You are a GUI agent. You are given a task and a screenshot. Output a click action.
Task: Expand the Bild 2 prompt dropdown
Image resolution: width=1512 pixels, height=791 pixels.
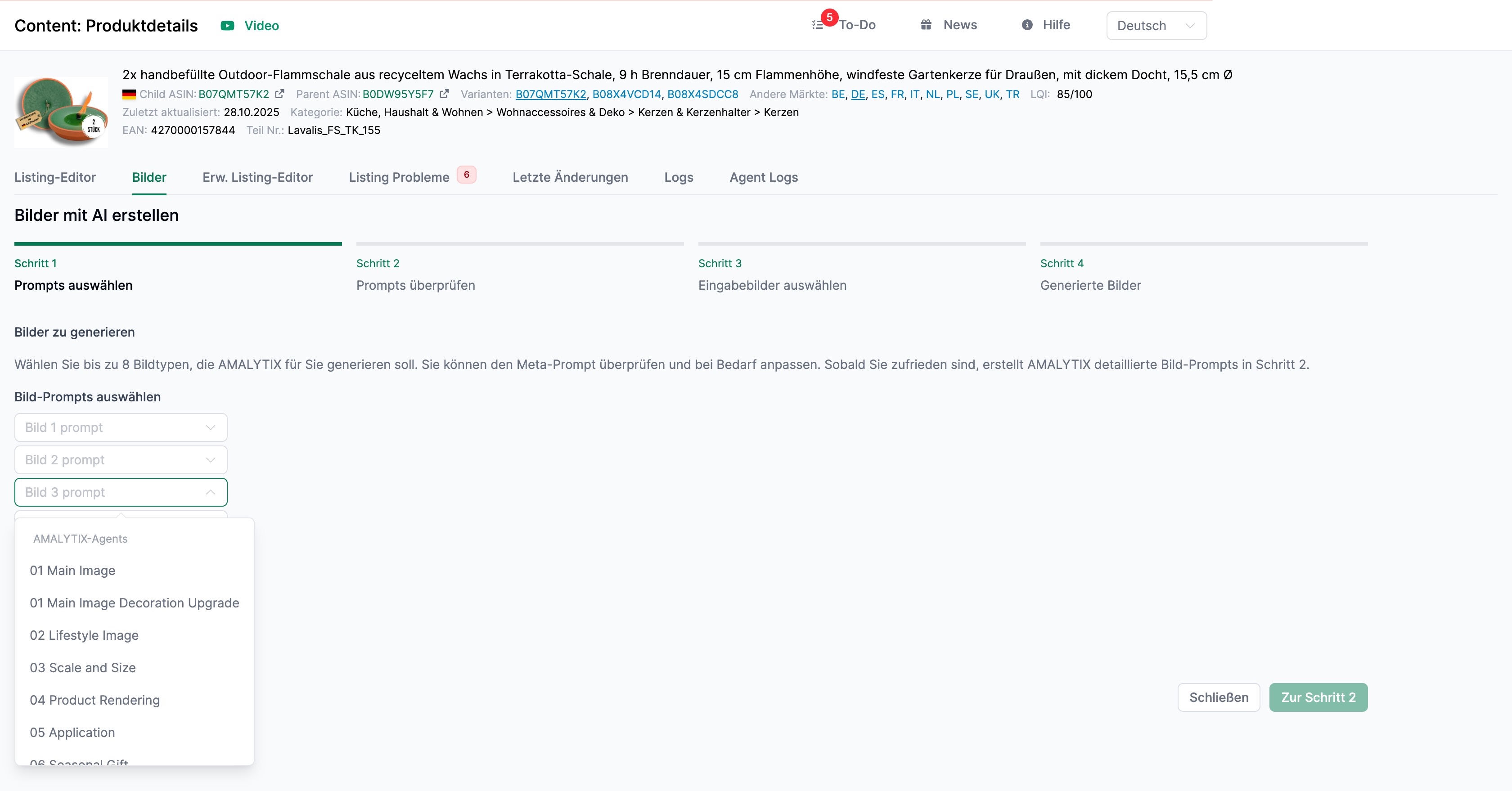[x=120, y=460]
